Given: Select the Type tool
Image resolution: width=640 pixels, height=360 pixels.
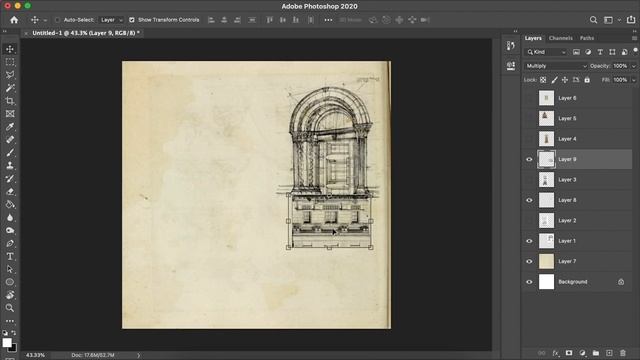Looking at the screenshot, I should coord(10,256).
